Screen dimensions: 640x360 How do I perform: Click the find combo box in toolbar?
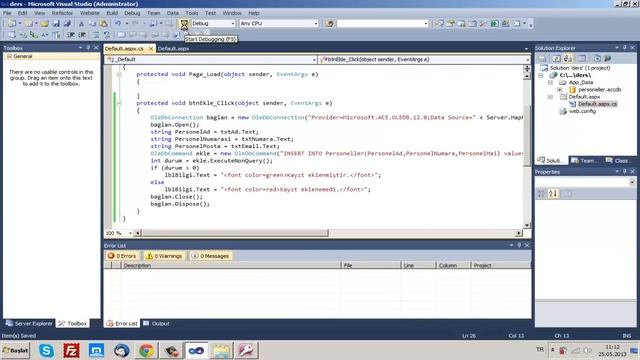pyautogui.click(x=382, y=24)
